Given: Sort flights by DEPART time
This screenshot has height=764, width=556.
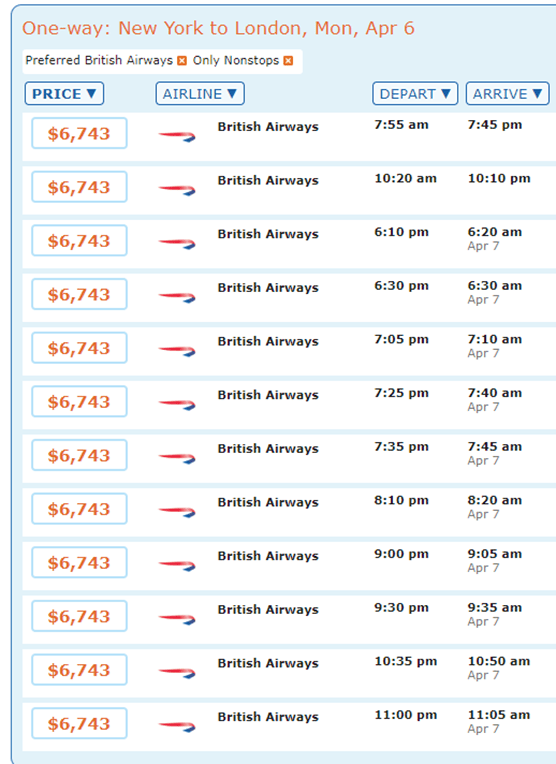Looking at the screenshot, I should (x=415, y=94).
